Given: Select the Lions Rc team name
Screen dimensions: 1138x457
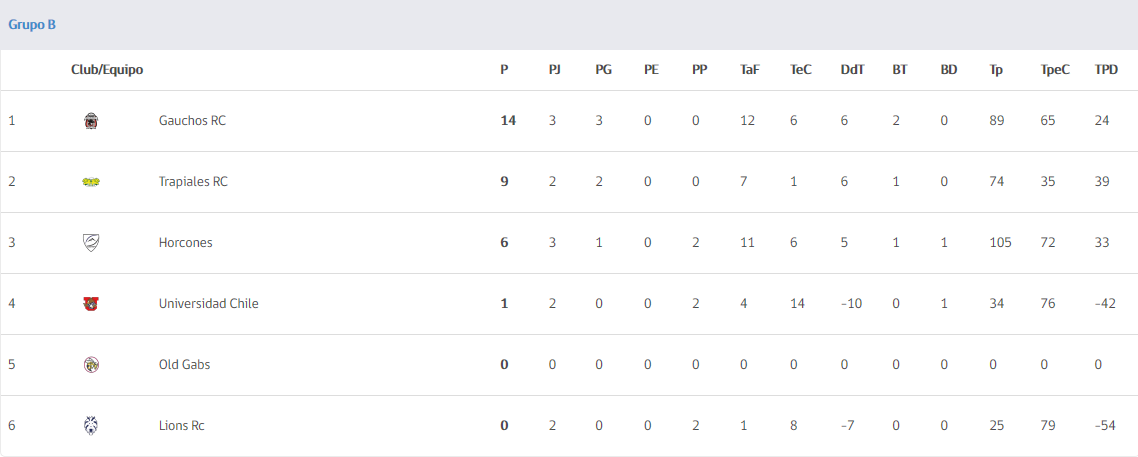Looking at the screenshot, I should (x=181, y=426).
